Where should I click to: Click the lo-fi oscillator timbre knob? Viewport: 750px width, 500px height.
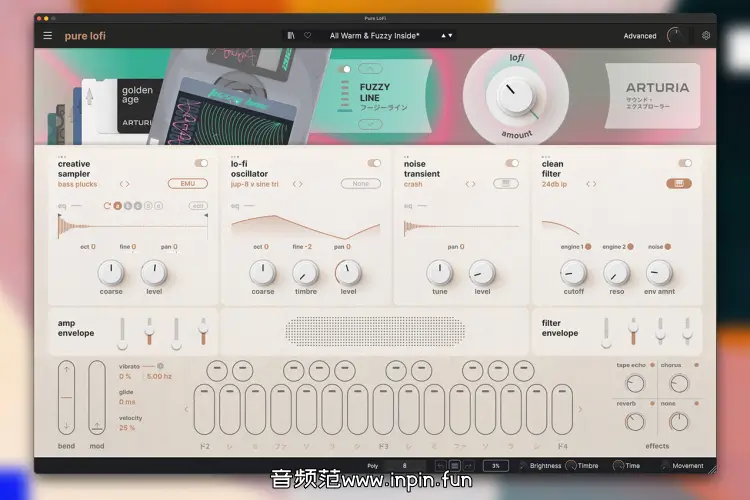click(x=306, y=273)
